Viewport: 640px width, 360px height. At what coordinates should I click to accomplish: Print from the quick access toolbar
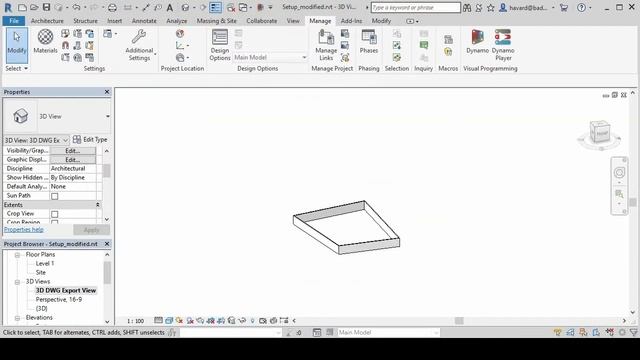coord(112,7)
